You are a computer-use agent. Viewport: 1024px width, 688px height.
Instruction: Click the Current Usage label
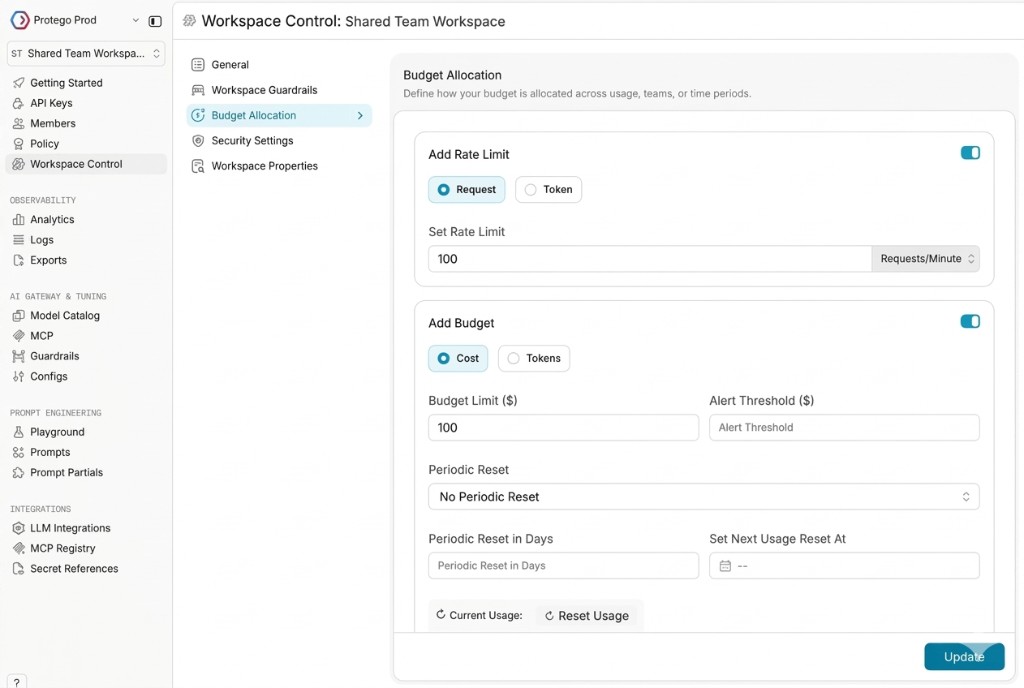pyautogui.click(x=485, y=616)
